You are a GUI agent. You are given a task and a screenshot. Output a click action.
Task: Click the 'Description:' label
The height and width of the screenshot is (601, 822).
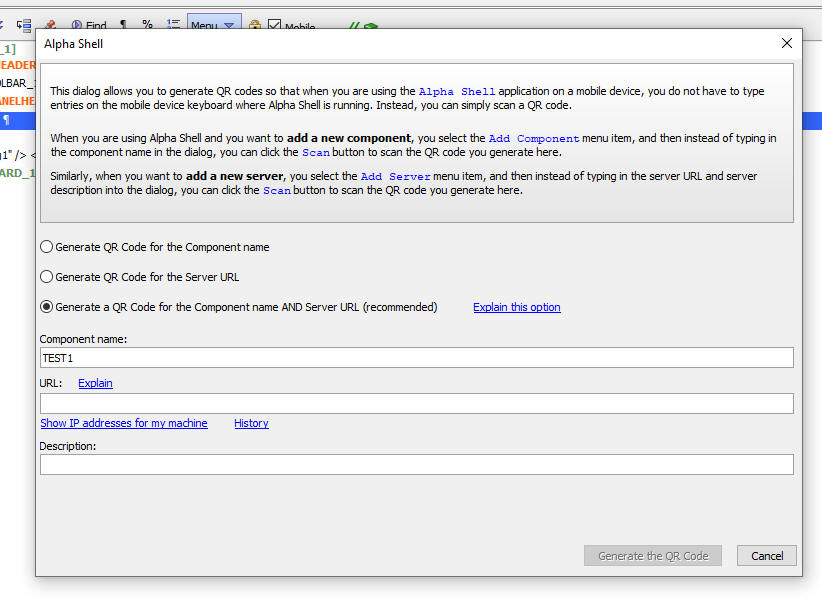point(68,446)
